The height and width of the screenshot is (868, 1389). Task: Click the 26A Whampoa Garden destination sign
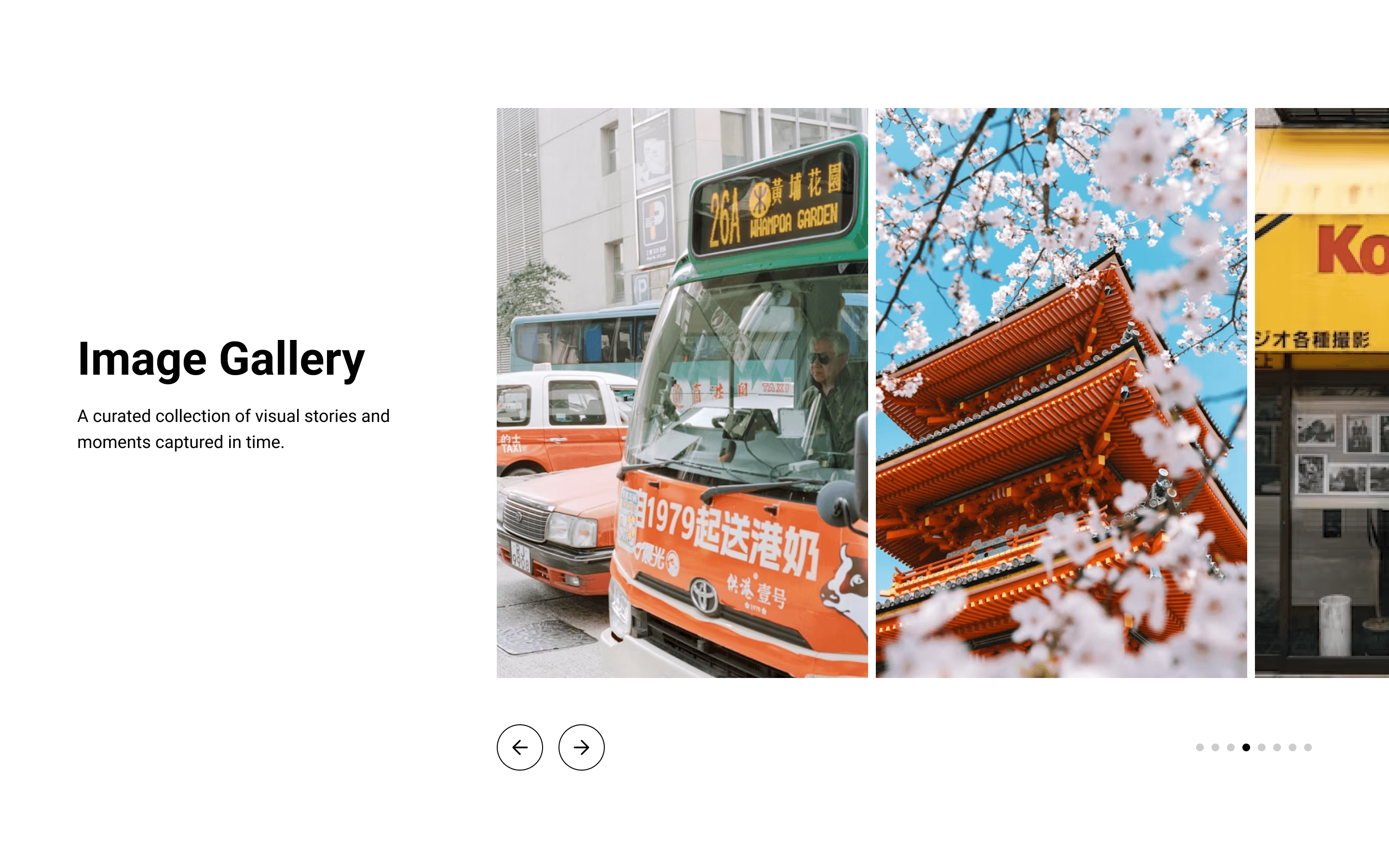click(x=775, y=204)
